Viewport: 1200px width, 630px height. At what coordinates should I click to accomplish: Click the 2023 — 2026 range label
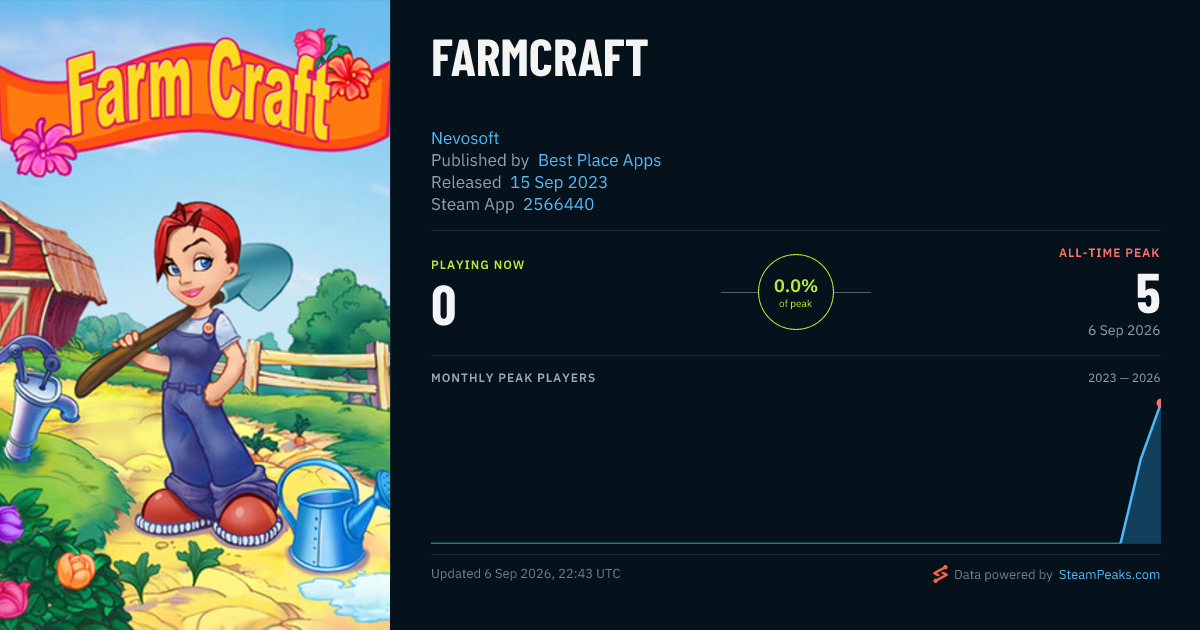pos(1124,378)
